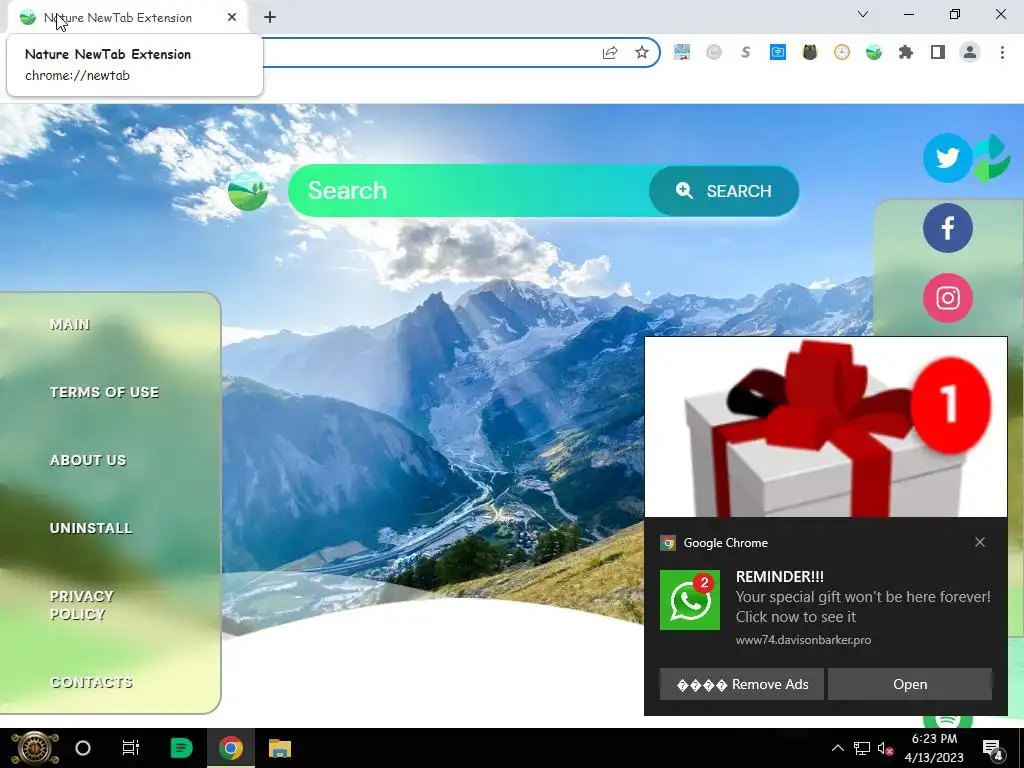Click the gray circular extension icon
Image resolution: width=1024 pixels, height=768 pixels.
pyautogui.click(x=714, y=52)
